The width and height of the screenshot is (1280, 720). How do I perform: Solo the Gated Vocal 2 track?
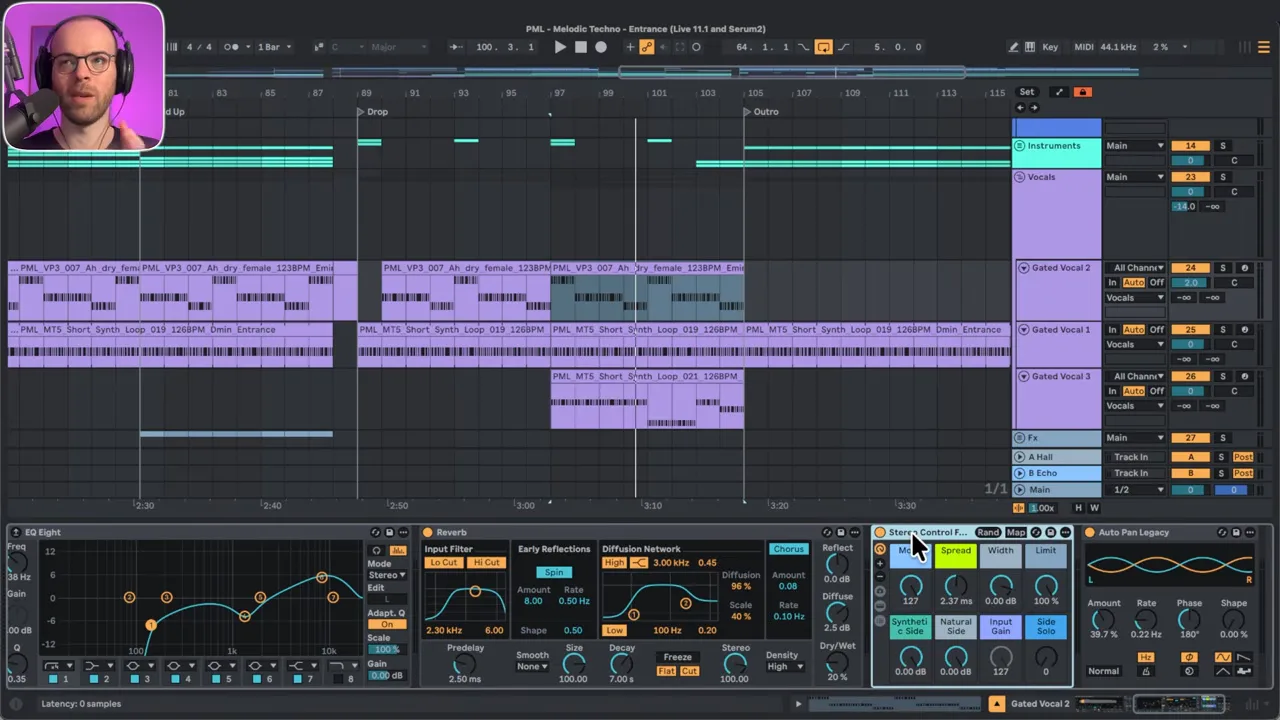pos(1222,268)
